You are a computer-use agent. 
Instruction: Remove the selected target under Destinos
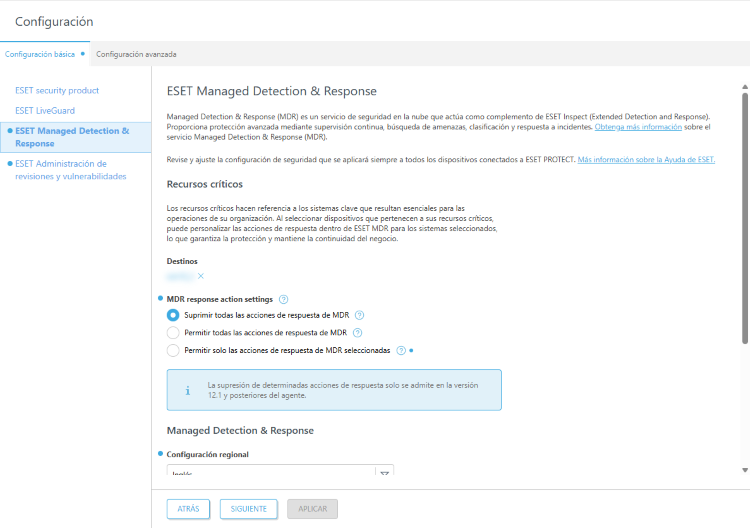tap(200, 276)
